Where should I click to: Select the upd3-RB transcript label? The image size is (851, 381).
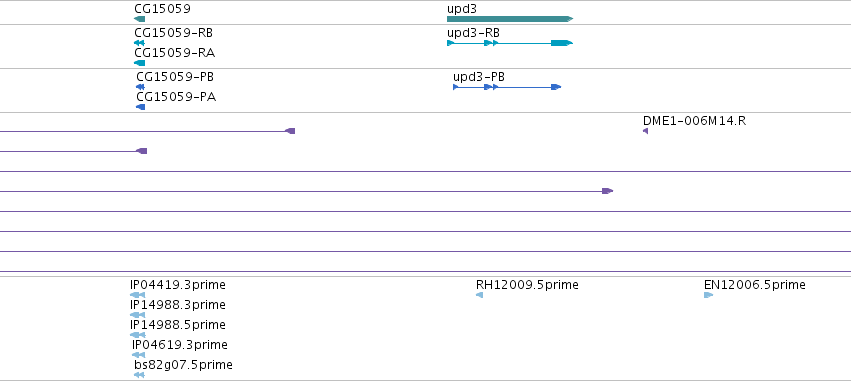473,33
